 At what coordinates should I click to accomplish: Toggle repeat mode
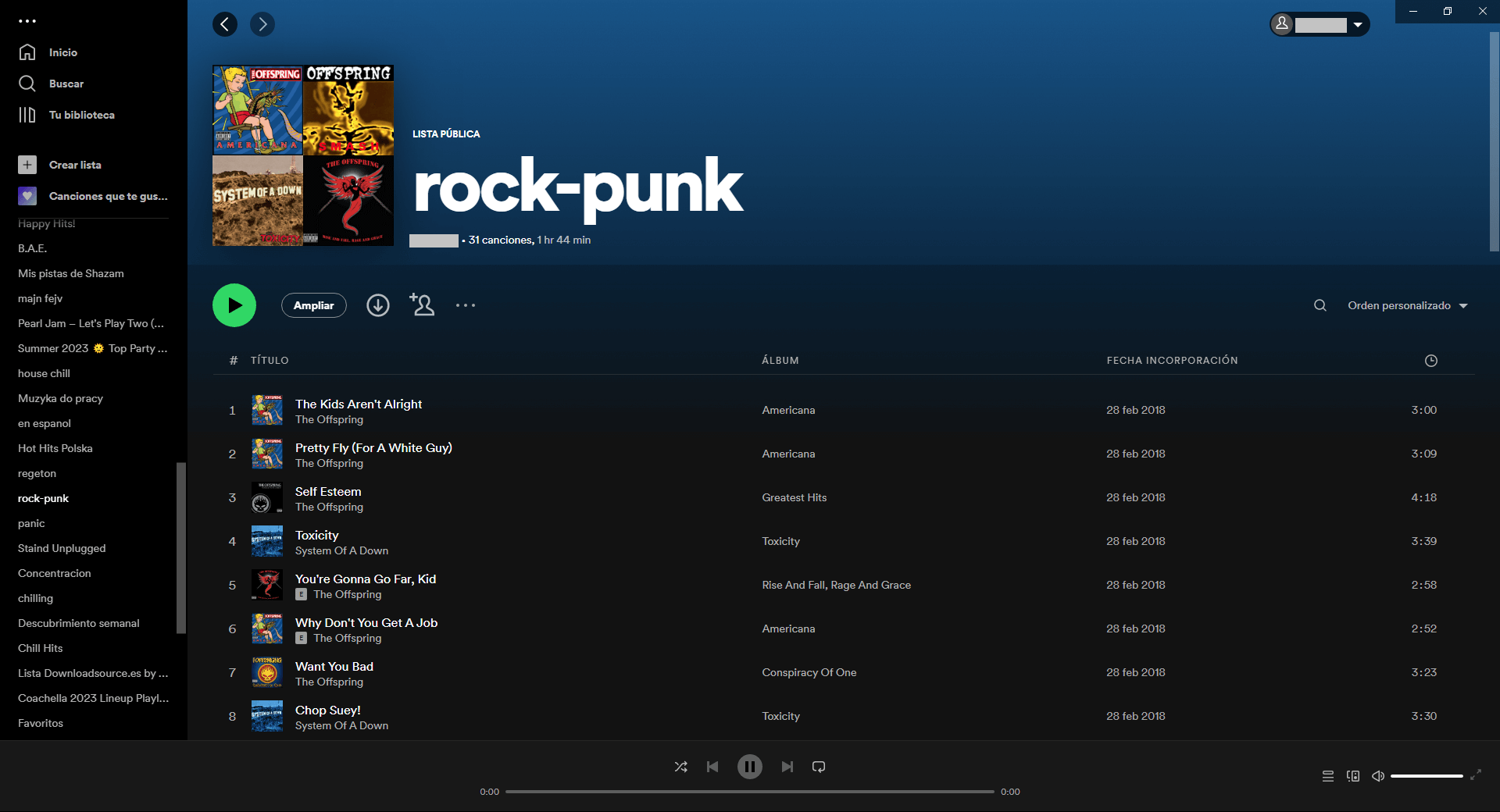coord(819,767)
